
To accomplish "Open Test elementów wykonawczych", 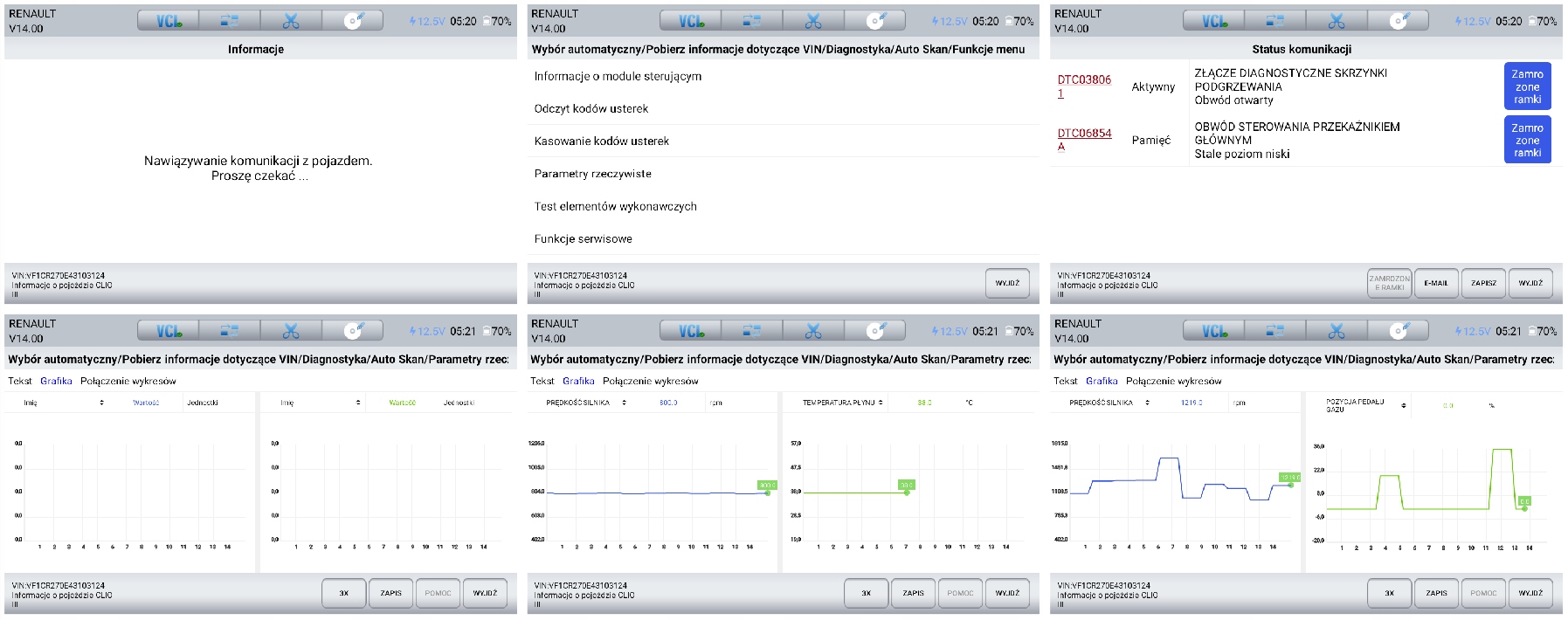I will (783, 206).
